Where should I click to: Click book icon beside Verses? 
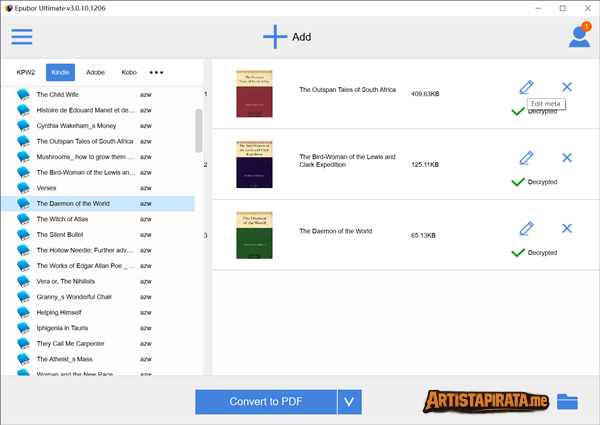click(23, 188)
